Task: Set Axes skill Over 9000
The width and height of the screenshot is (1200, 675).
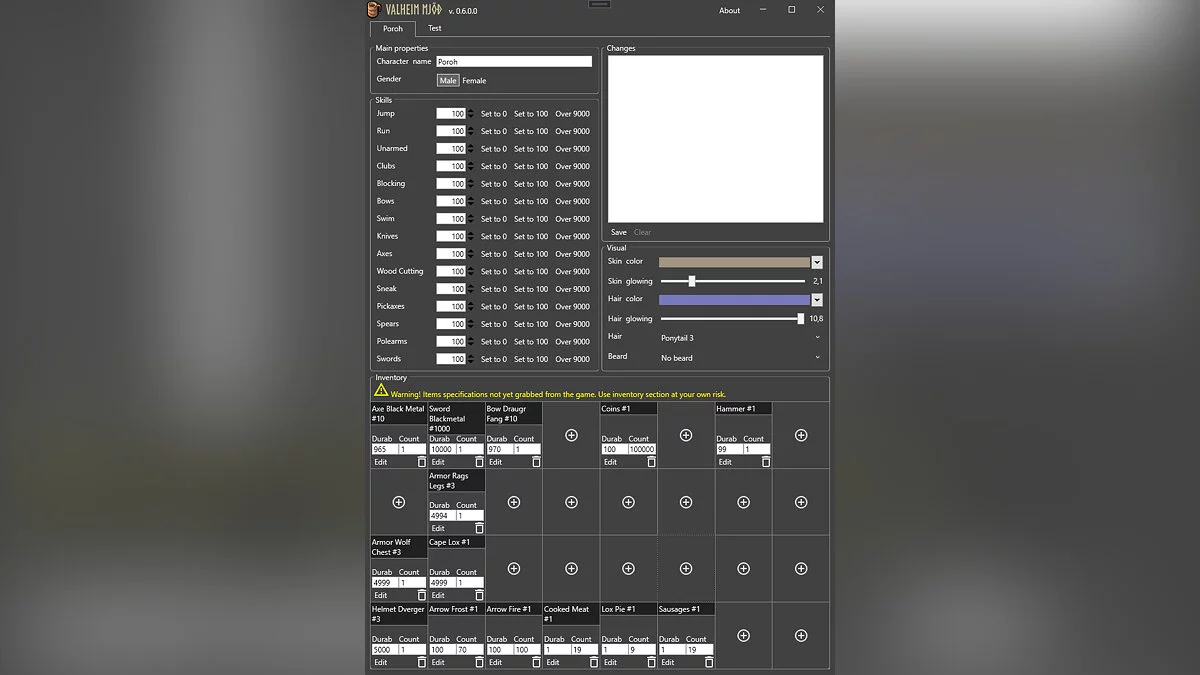Action: pyautogui.click(x=573, y=254)
